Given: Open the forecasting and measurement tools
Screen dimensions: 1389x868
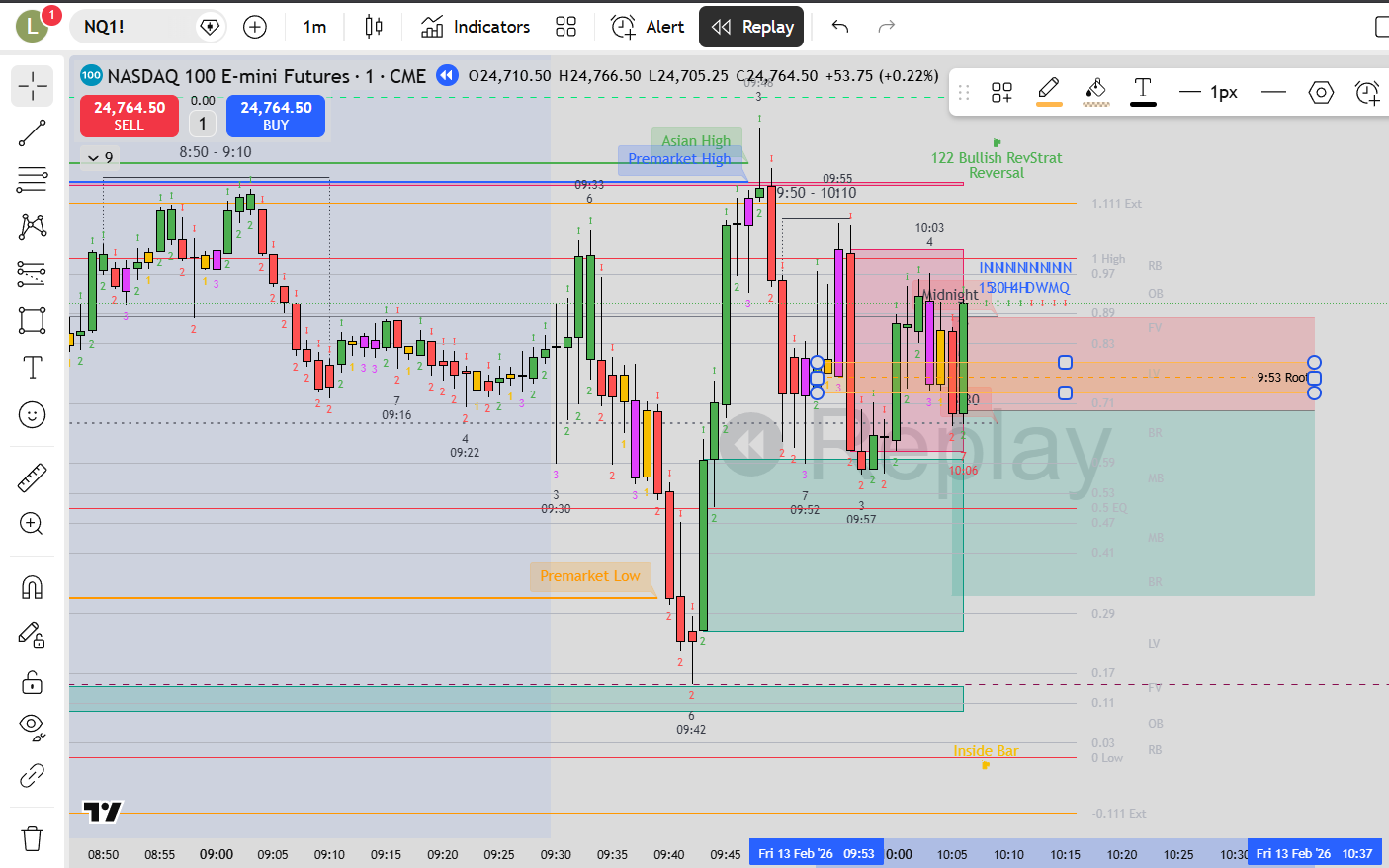Looking at the screenshot, I should click(x=32, y=273).
